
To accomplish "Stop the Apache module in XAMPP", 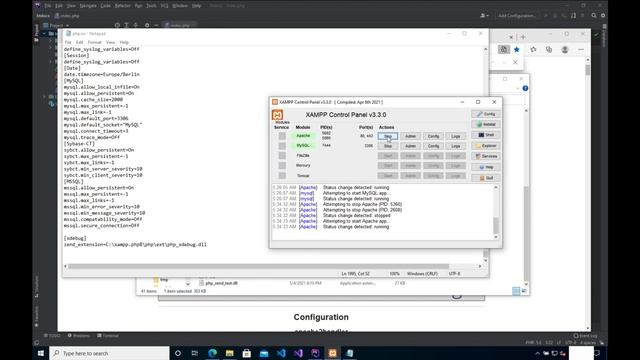I will click(388, 136).
